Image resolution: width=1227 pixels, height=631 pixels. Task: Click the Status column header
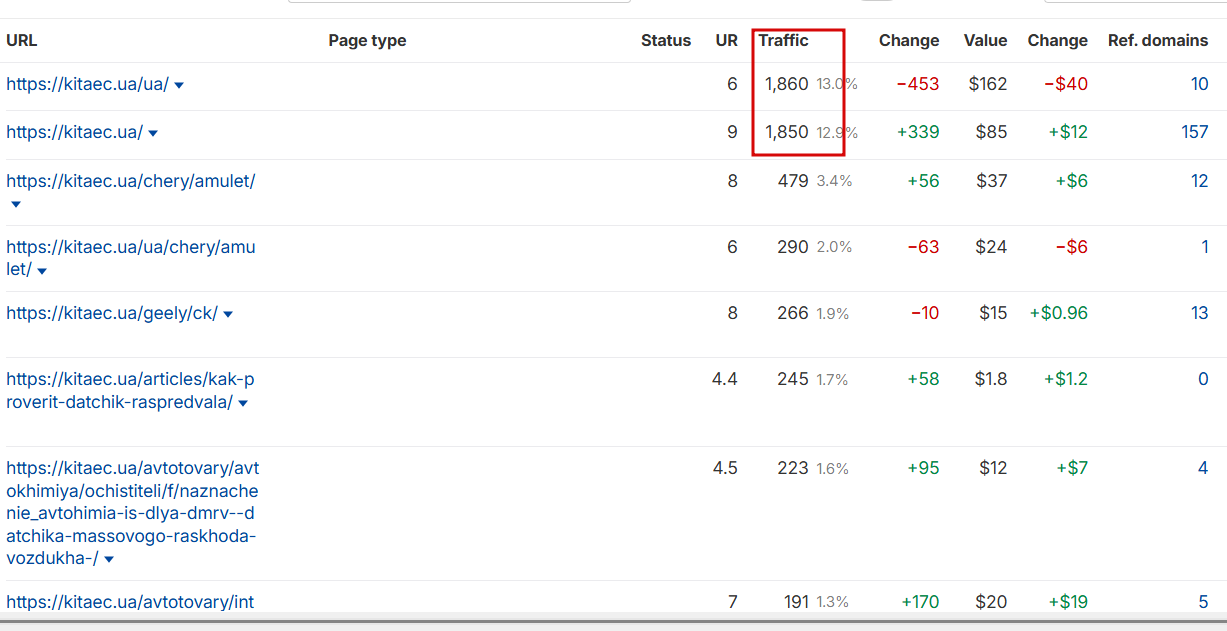666,41
